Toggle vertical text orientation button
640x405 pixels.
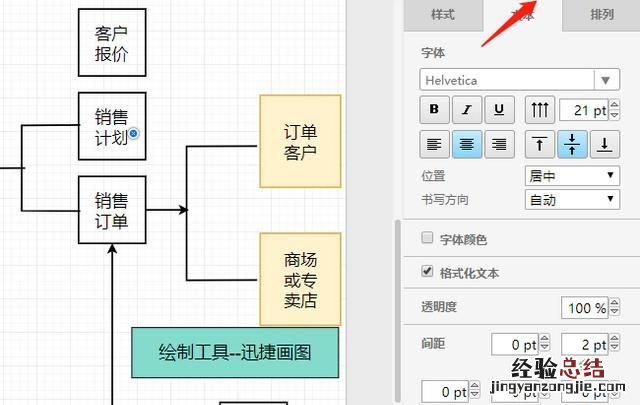[x=540, y=109]
